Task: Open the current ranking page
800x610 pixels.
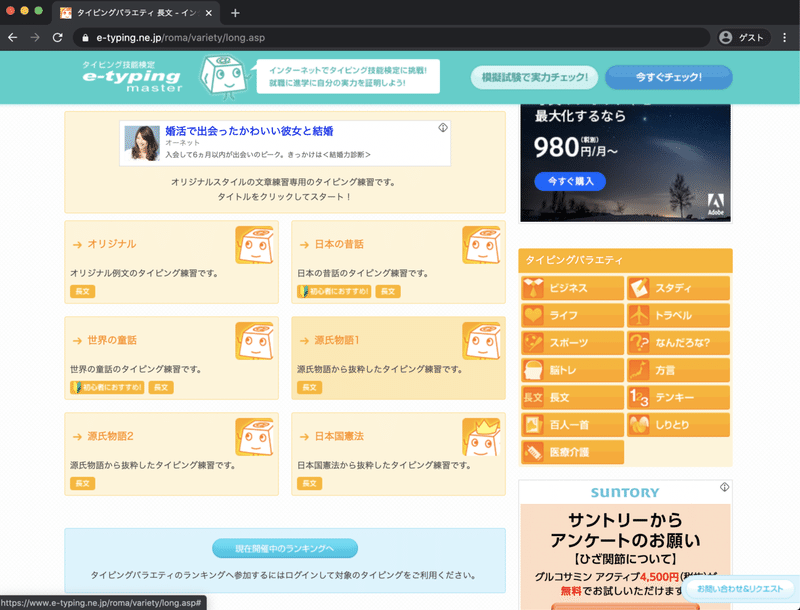Action: [283, 548]
